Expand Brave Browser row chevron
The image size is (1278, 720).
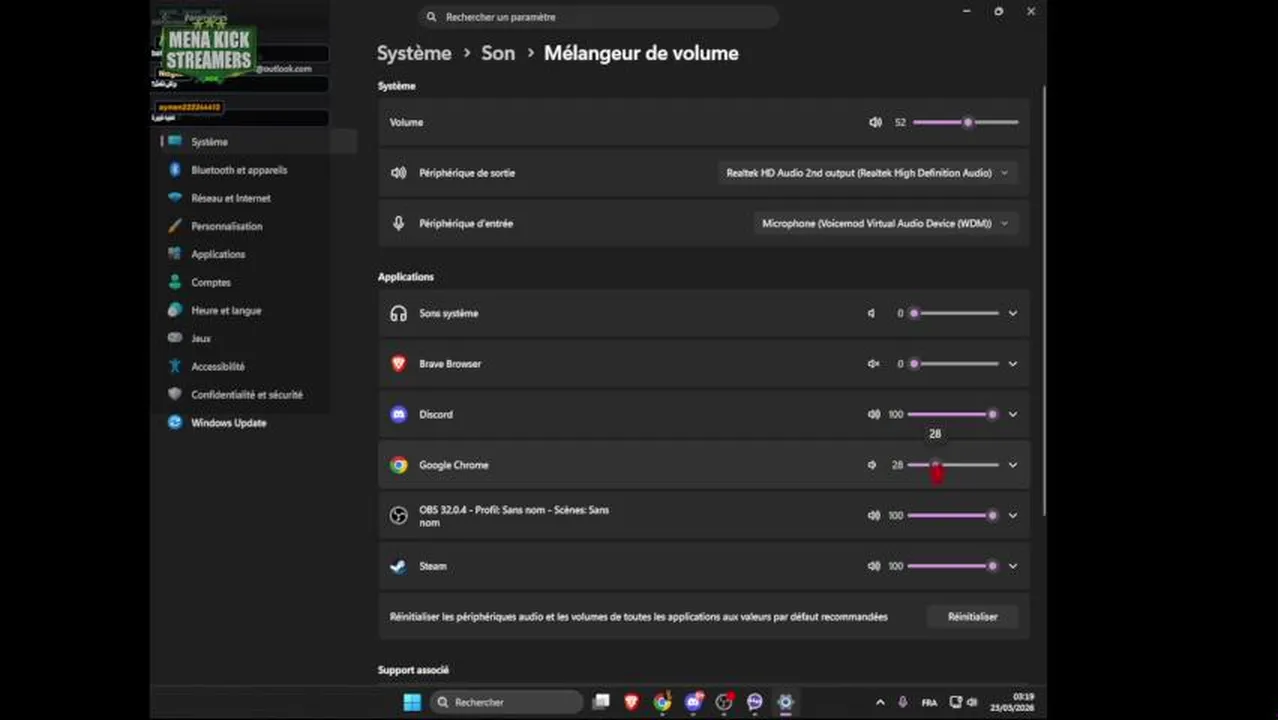click(1013, 364)
